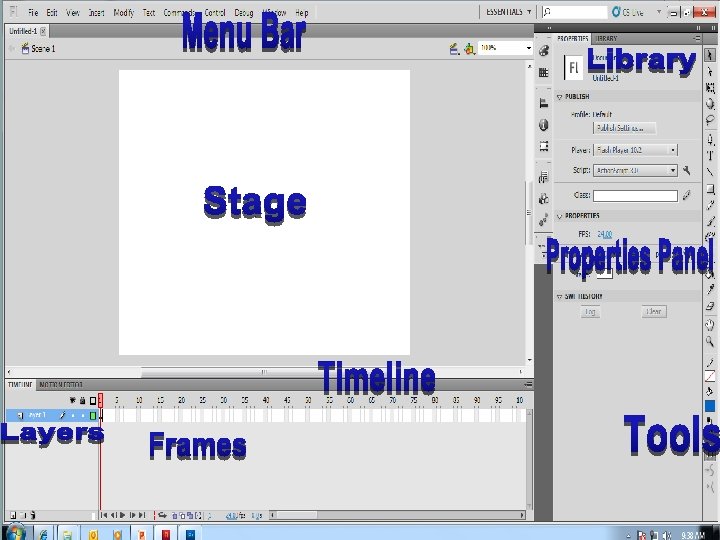Click the New Layer icon
Viewport: 720px width, 540px height.
click(13, 515)
